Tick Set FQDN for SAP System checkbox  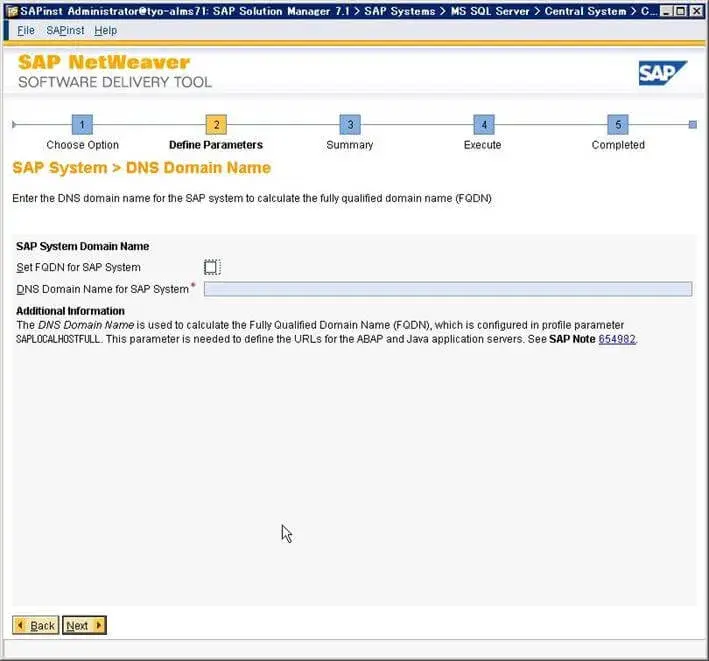(x=212, y=267)
